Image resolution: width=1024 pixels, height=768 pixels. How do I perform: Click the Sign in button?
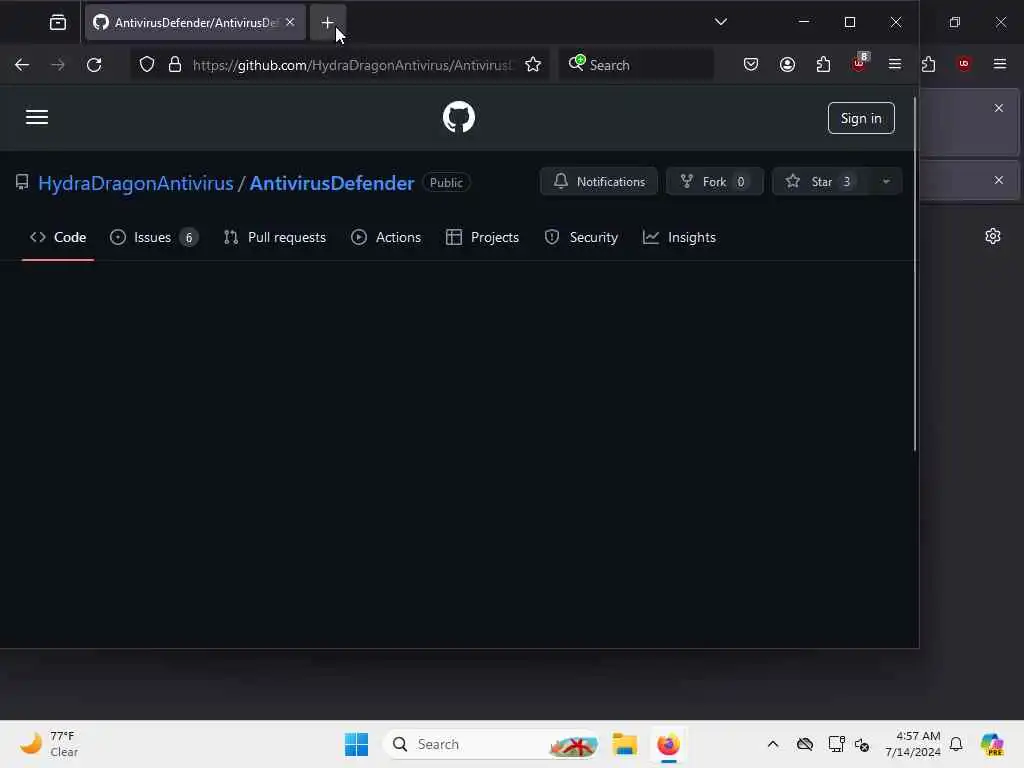pyautogui.click(x=861, y=118)
